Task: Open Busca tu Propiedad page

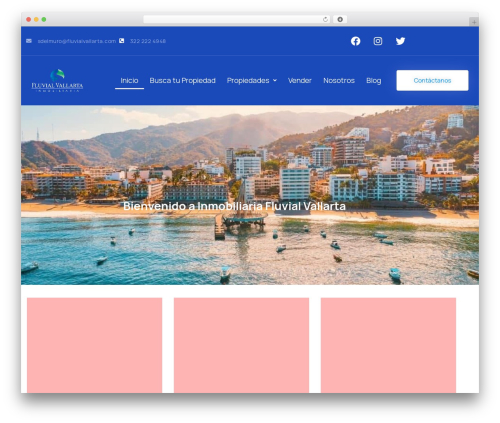Action: [x=182, y=80]
